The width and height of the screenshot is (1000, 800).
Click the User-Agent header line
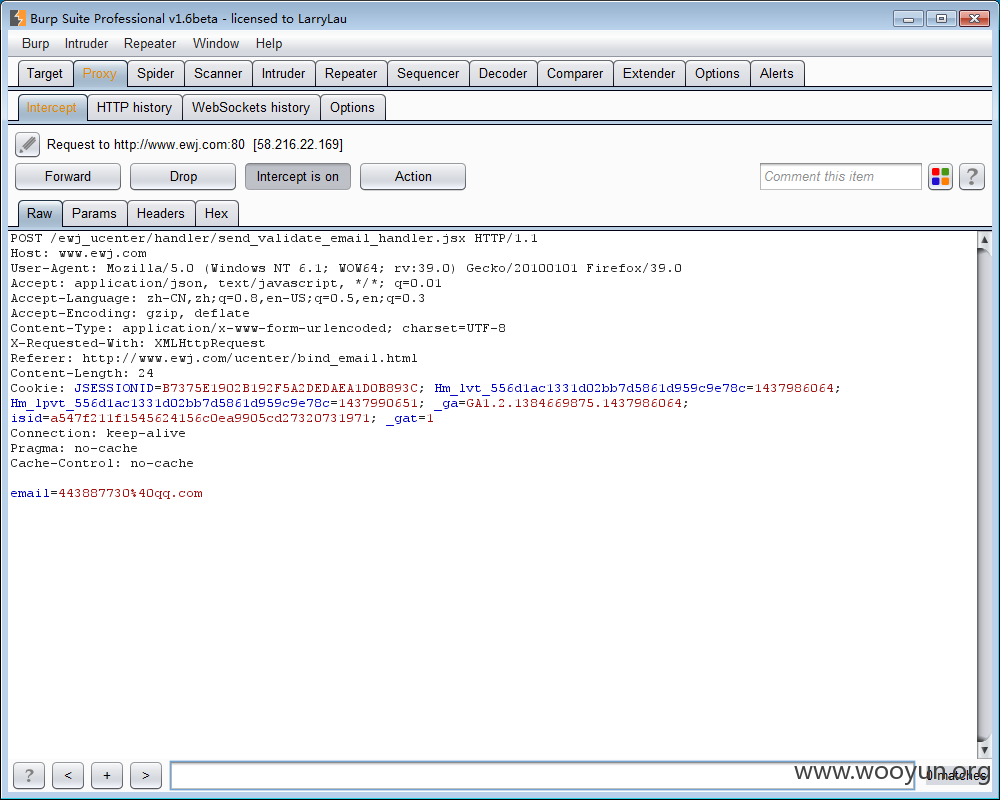(346, 268)
